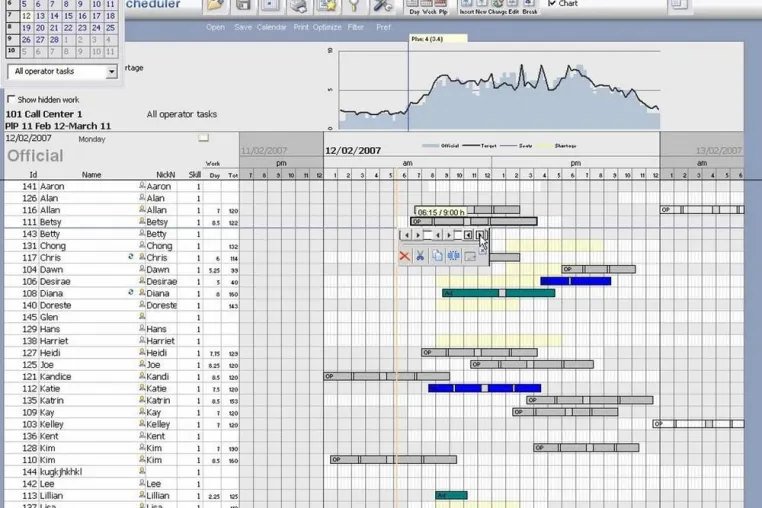Enable Show hidden work checkbox
762x508 pixels.
tap(11, 99)
